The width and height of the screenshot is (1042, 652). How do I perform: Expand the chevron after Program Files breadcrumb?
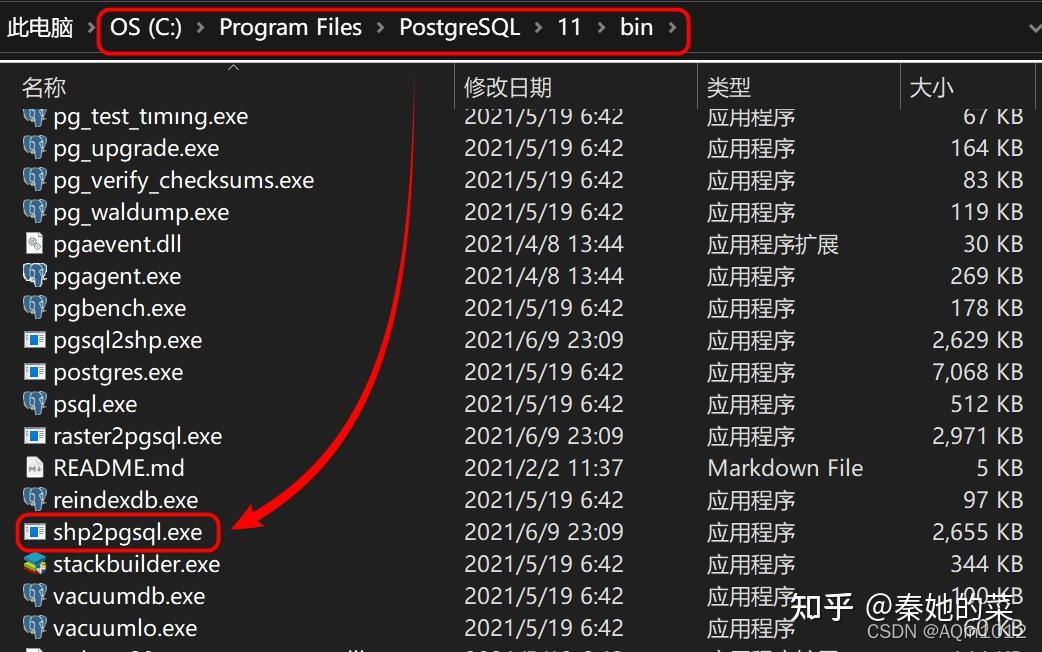point(381,28)
